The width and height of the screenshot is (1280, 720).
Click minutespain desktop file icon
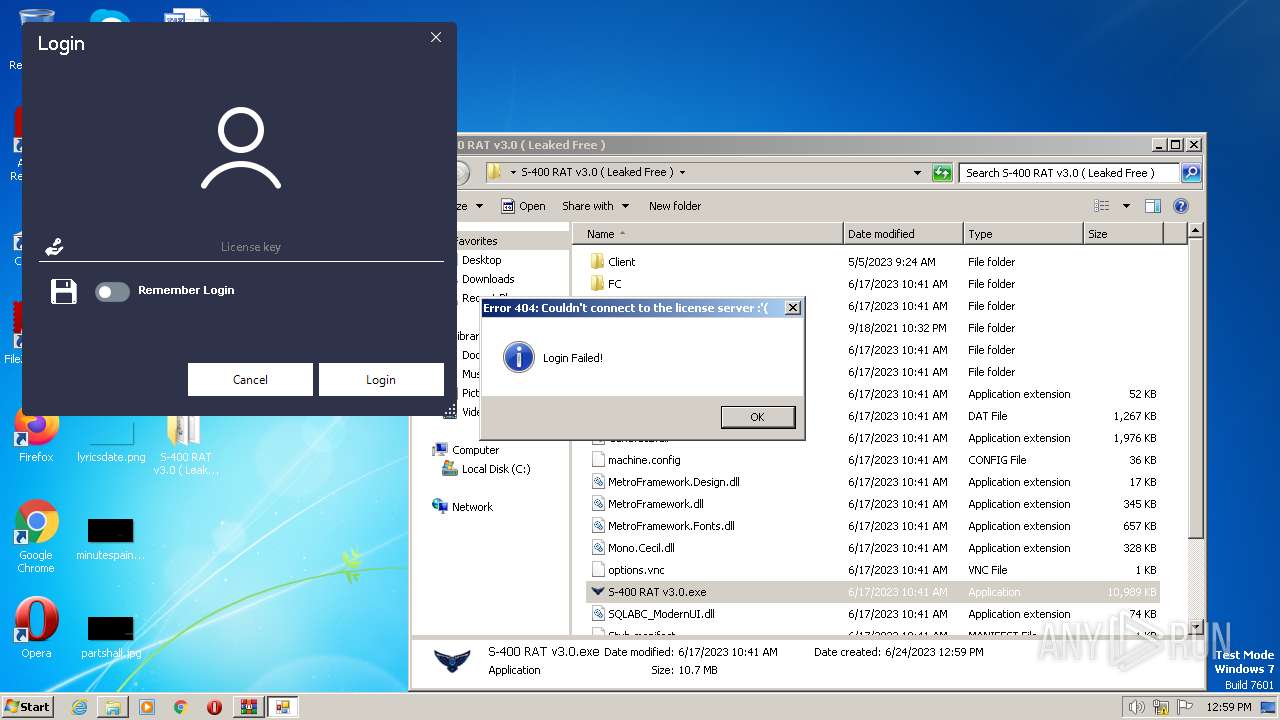(110, 540)
